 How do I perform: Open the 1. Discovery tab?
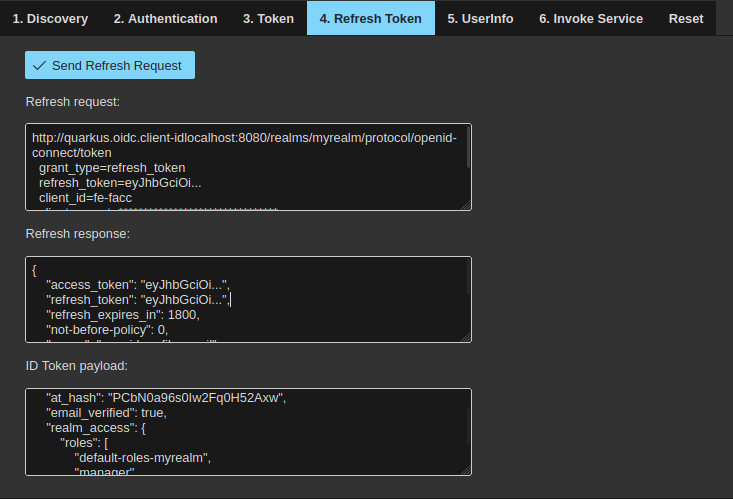coord(50,18)
